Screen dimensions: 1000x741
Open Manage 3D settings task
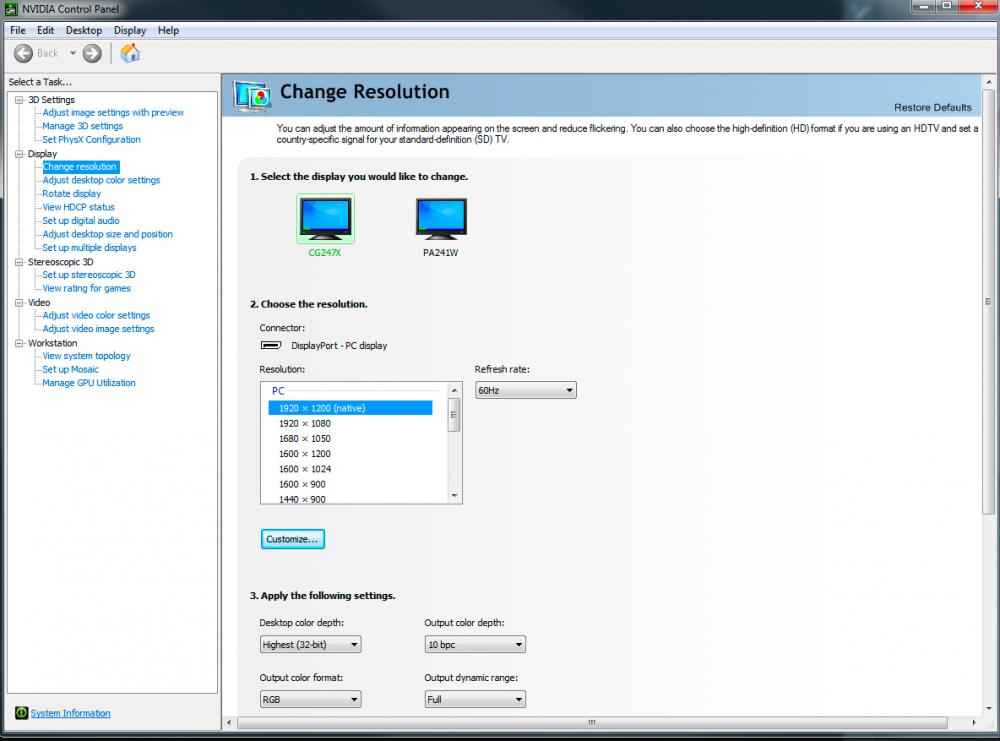coord(82,126)
